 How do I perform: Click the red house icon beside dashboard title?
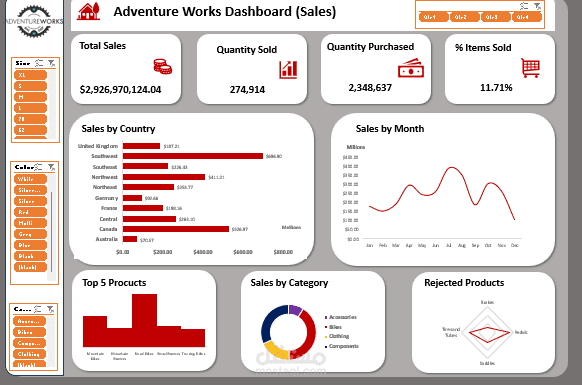click(89, 12)
